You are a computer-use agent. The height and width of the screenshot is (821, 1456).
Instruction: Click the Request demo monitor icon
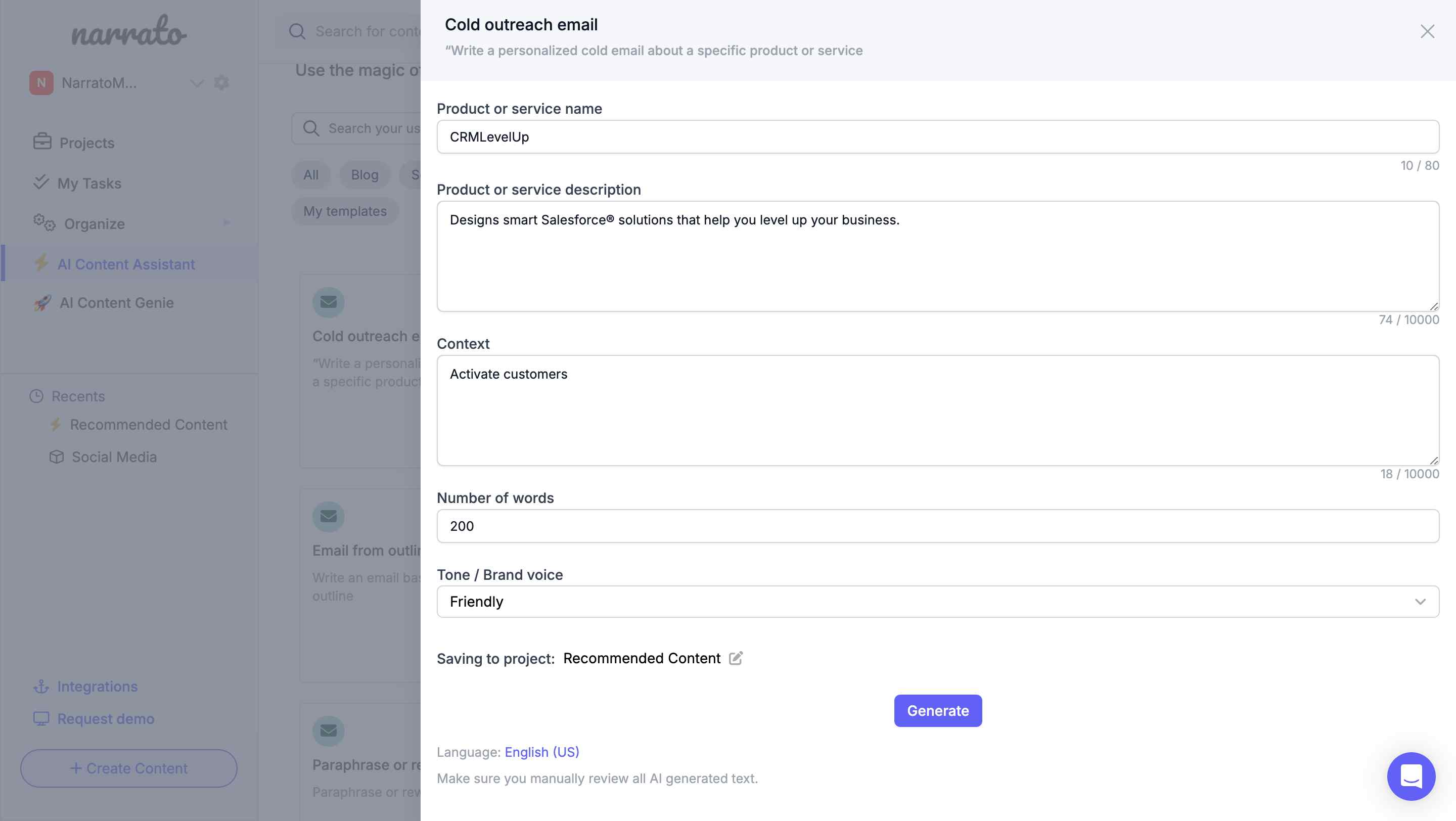point(41,719)
